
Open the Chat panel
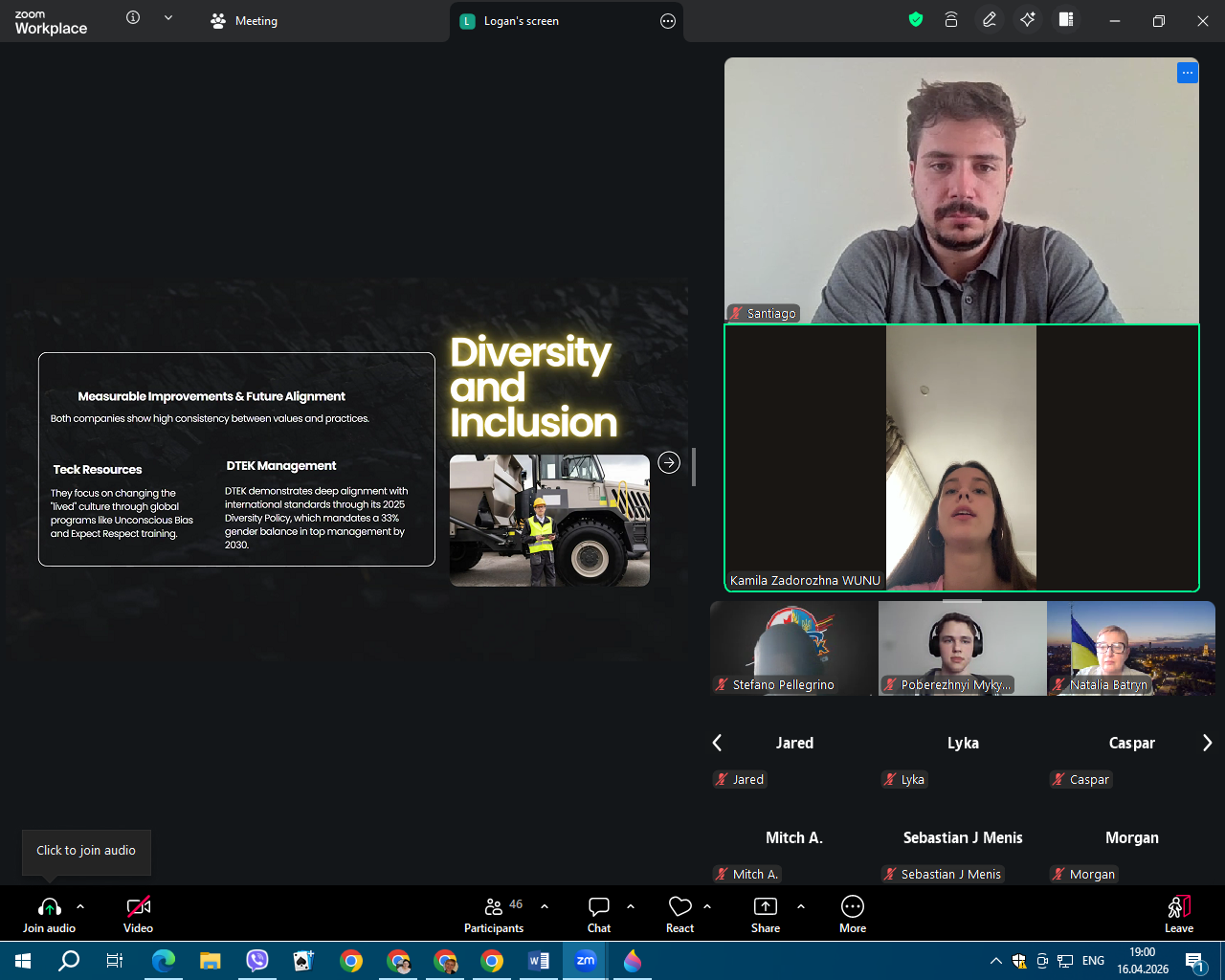[x=599, y=914]
